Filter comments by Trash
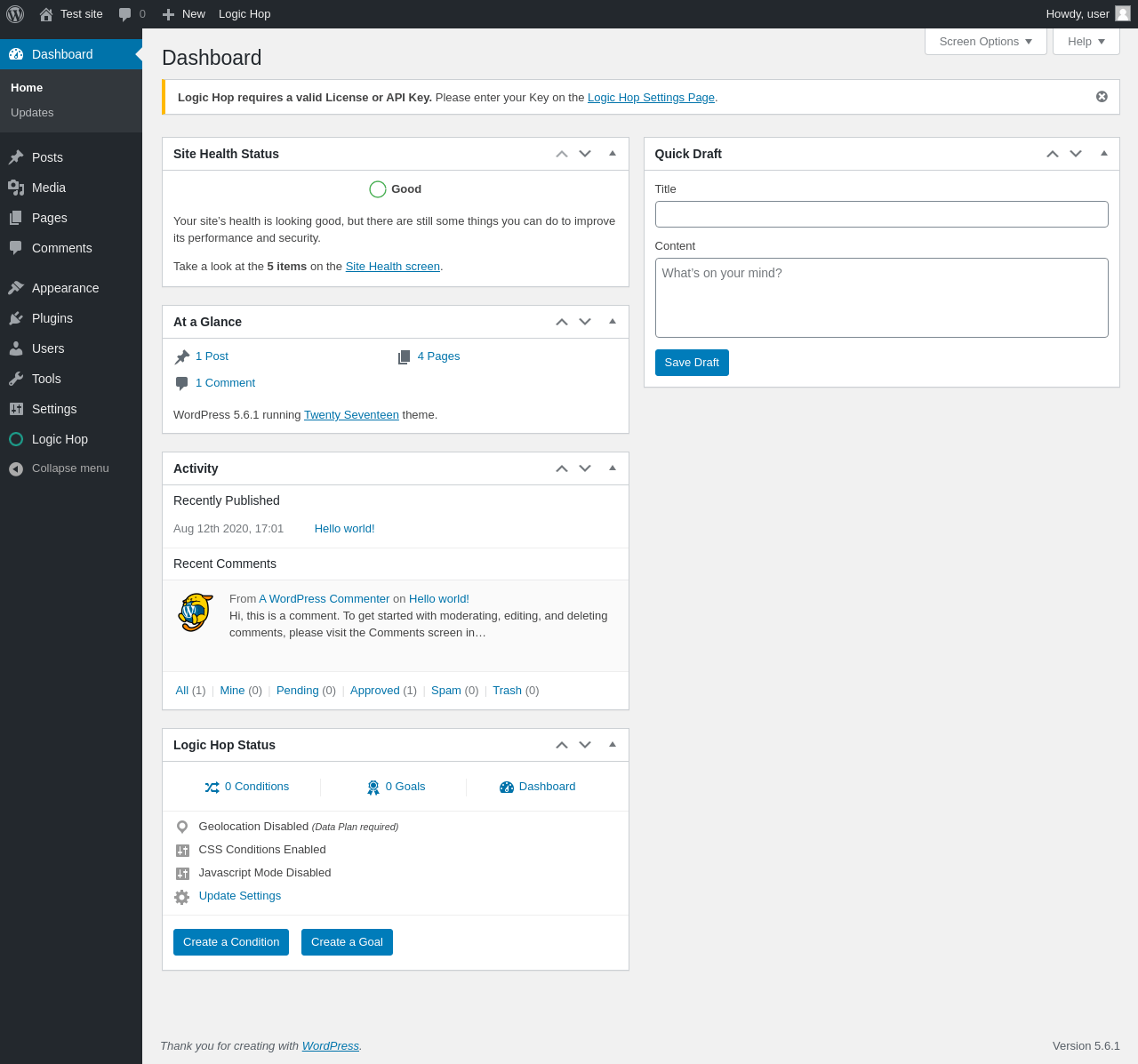The width and height of the screenshot is (1138, 1064). tap(508, 691)
